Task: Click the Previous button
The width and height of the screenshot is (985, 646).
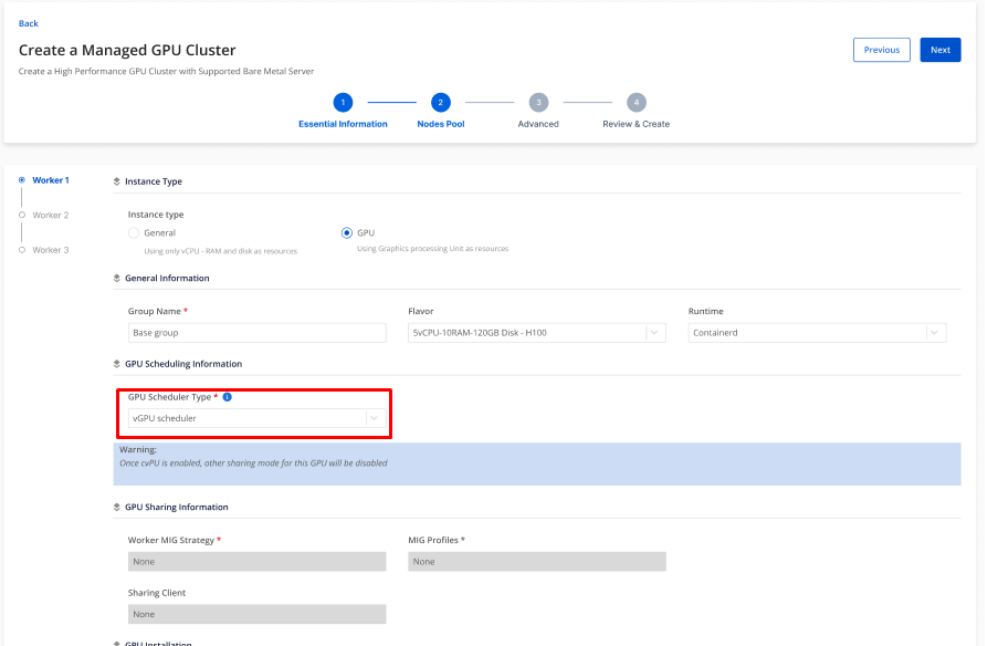Action: click(881, 50)
